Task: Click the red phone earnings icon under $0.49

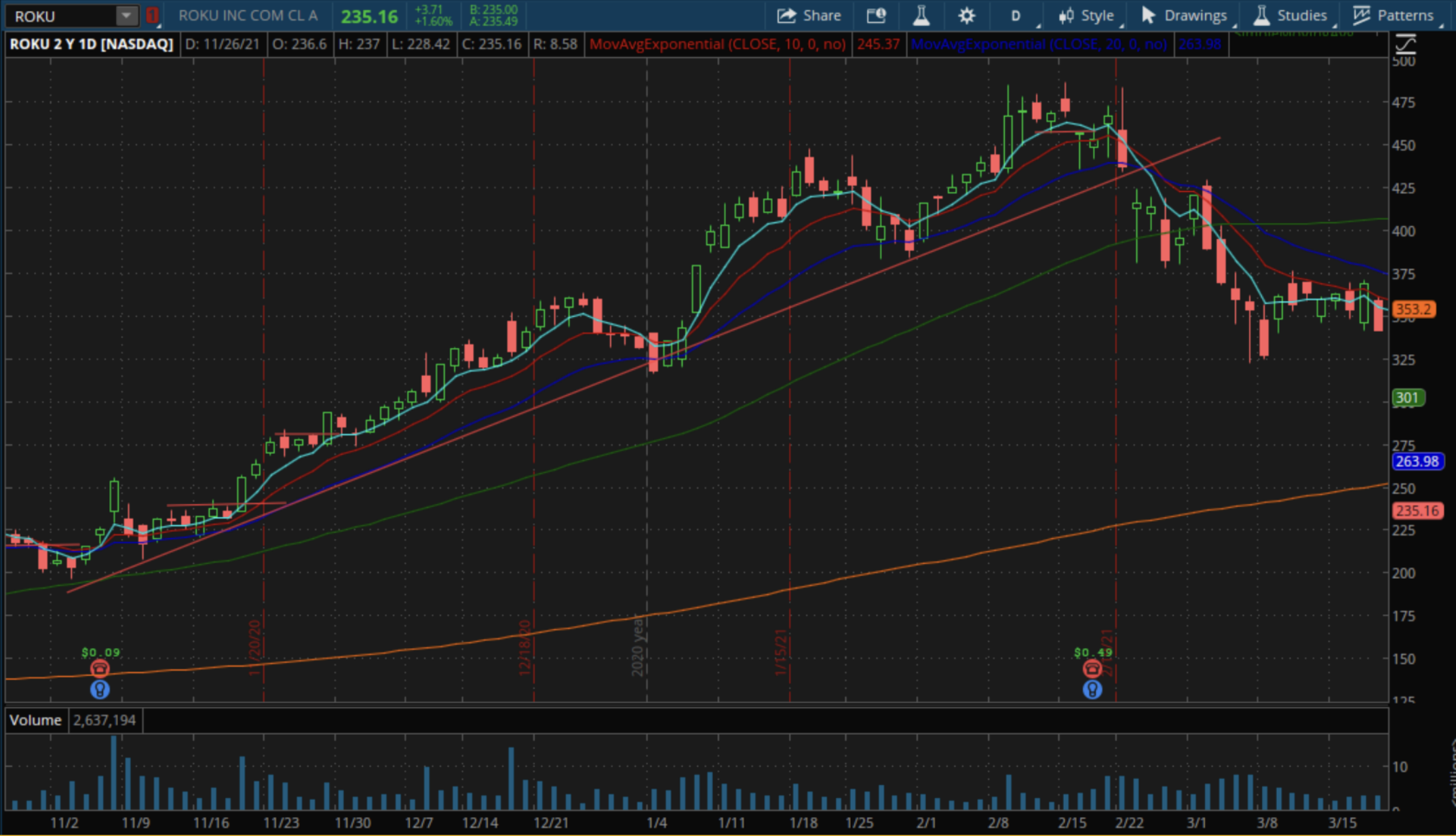Action: point(1092,668)
